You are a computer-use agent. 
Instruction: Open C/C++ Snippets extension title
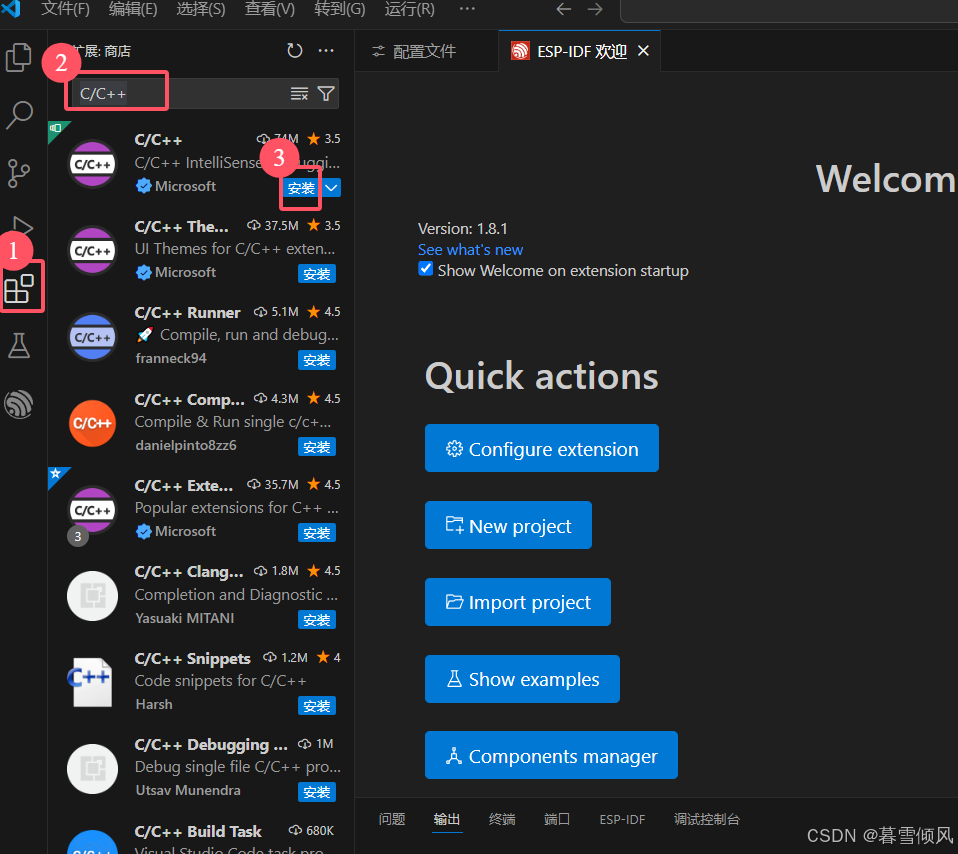click(192, 659)
